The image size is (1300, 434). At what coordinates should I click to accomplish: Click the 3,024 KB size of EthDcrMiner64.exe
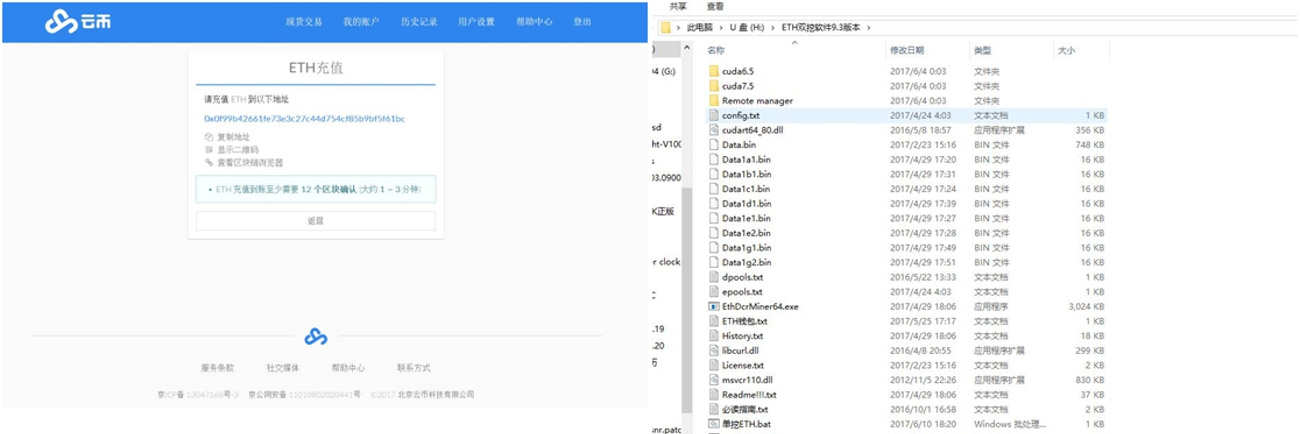click(1086, 306)
